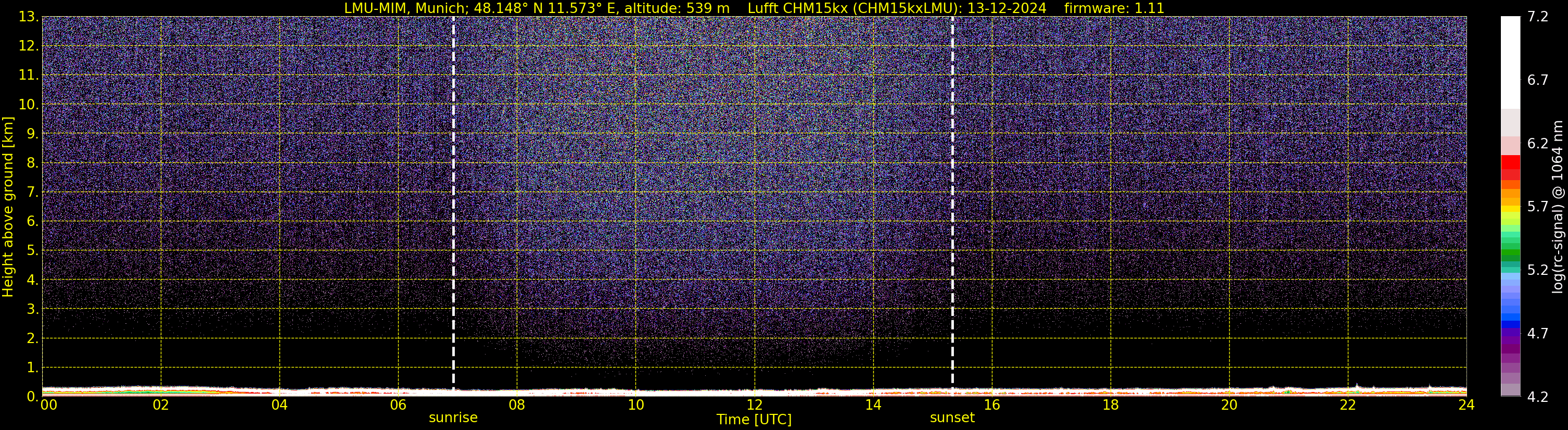The height and width of the screenshot is (430, 1568).
Task: Click the time axis tick "06"
Action: [x=398, y=405]
